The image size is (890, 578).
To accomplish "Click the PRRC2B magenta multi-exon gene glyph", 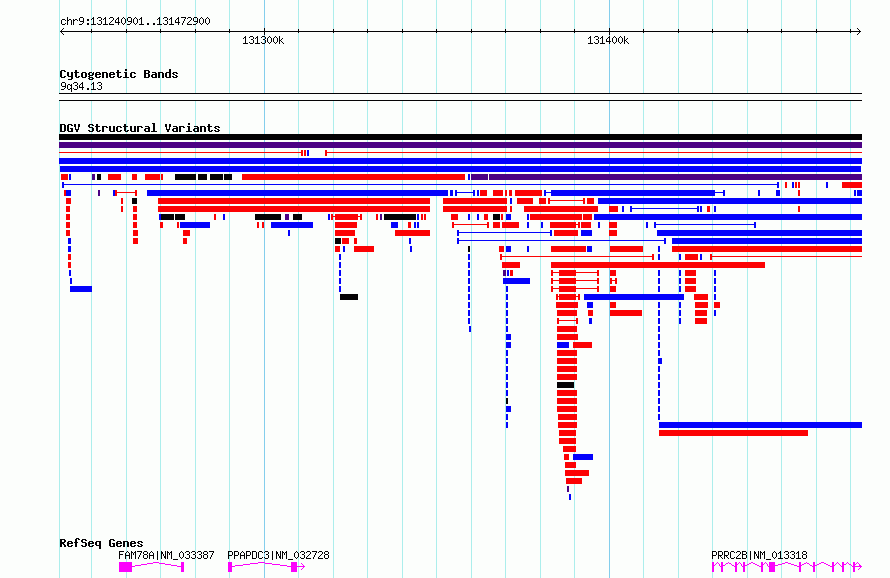I will [x=787, y=567].
